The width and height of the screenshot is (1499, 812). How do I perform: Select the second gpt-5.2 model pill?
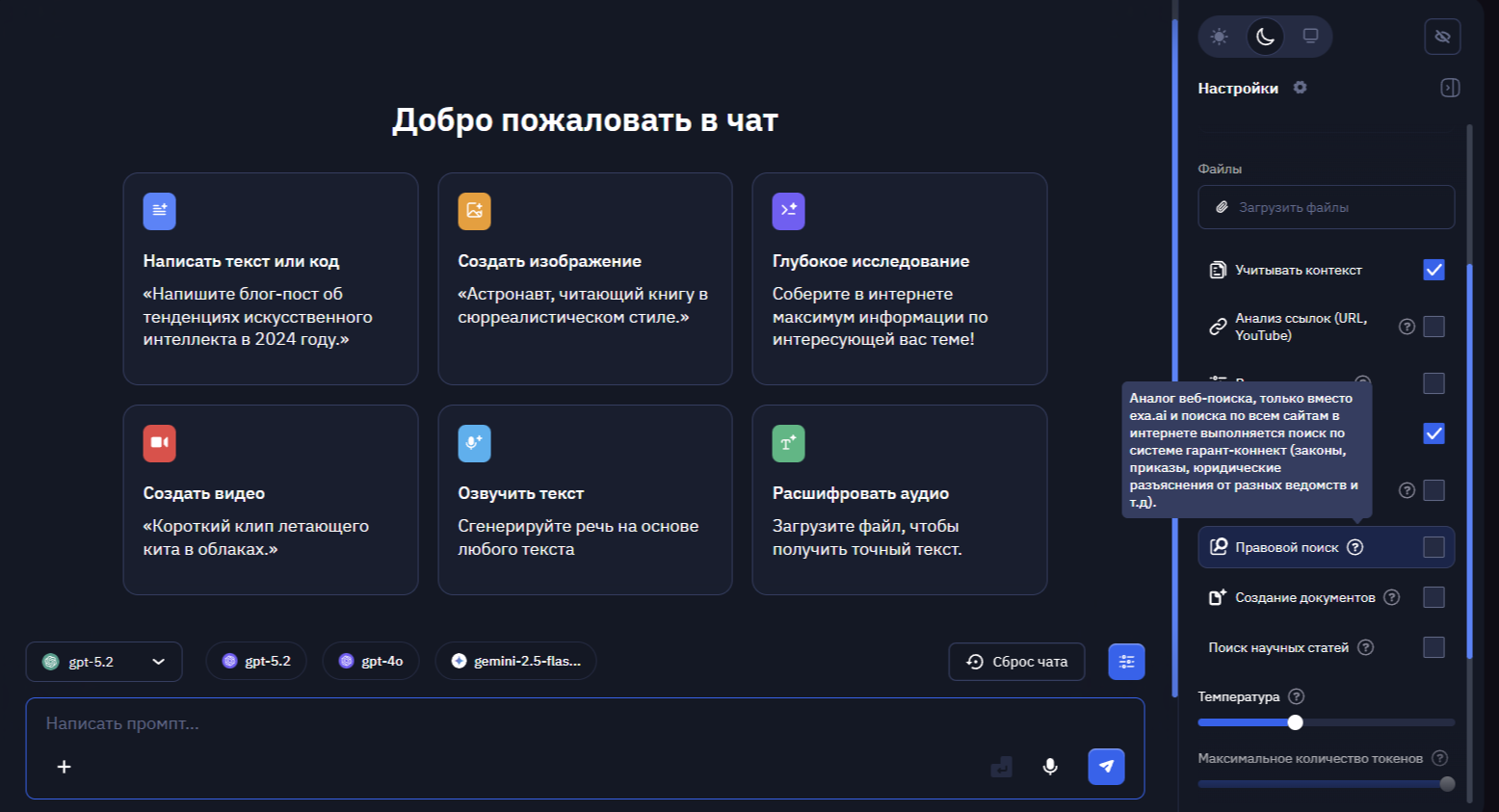[256, 661]
